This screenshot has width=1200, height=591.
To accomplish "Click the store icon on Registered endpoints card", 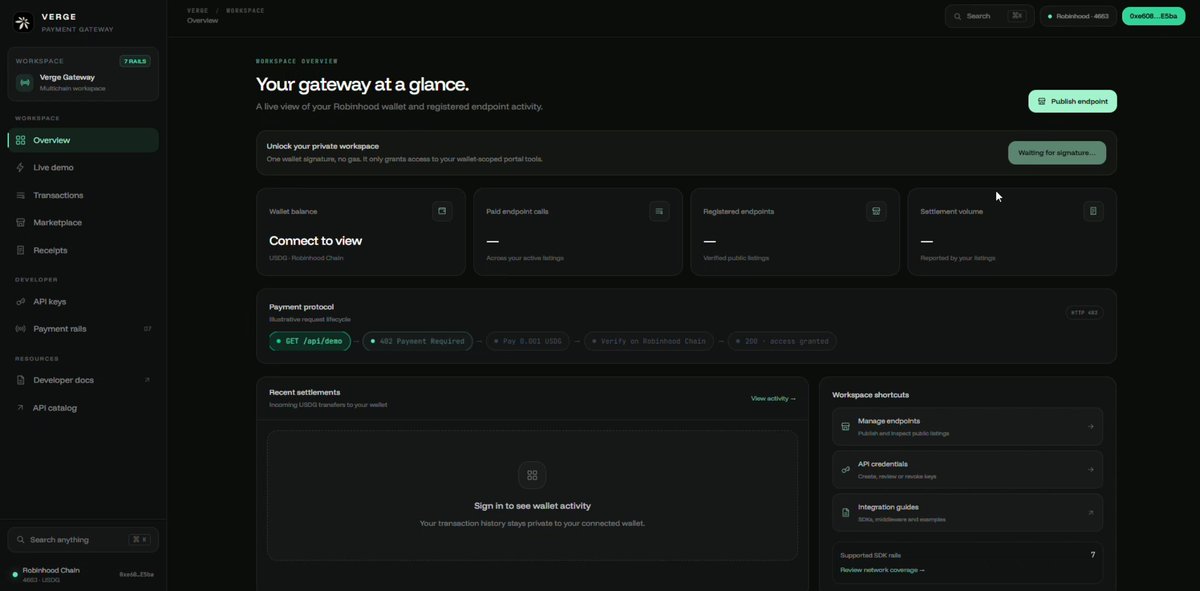I will coord(876,211).
